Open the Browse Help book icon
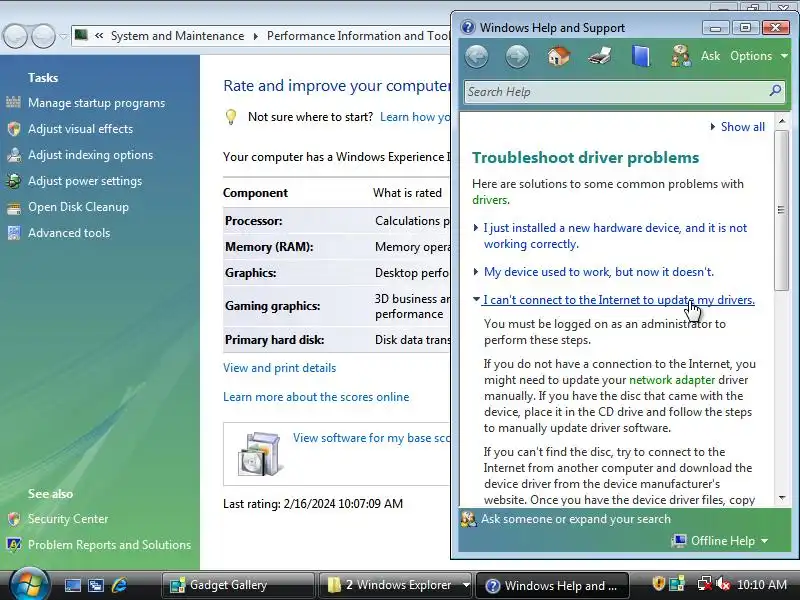The height and width of the screenshot is (600, 800). pos(641,56)
